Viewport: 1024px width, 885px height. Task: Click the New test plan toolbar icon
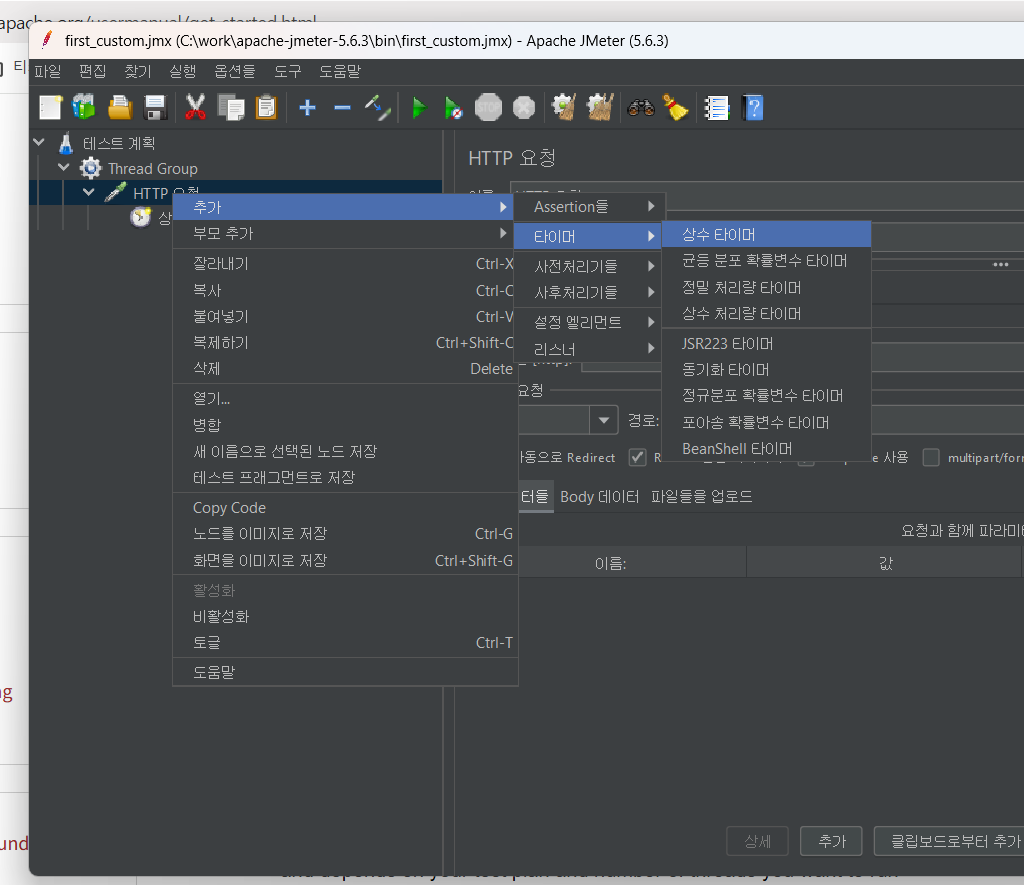point(50,107)
